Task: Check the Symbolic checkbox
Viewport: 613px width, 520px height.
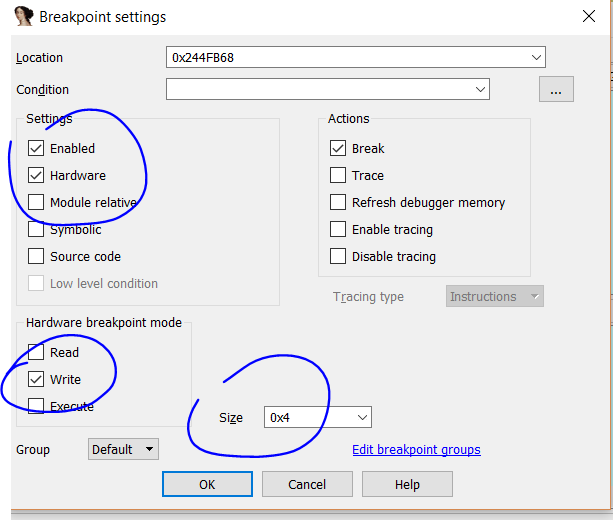Action: point(37,230)
